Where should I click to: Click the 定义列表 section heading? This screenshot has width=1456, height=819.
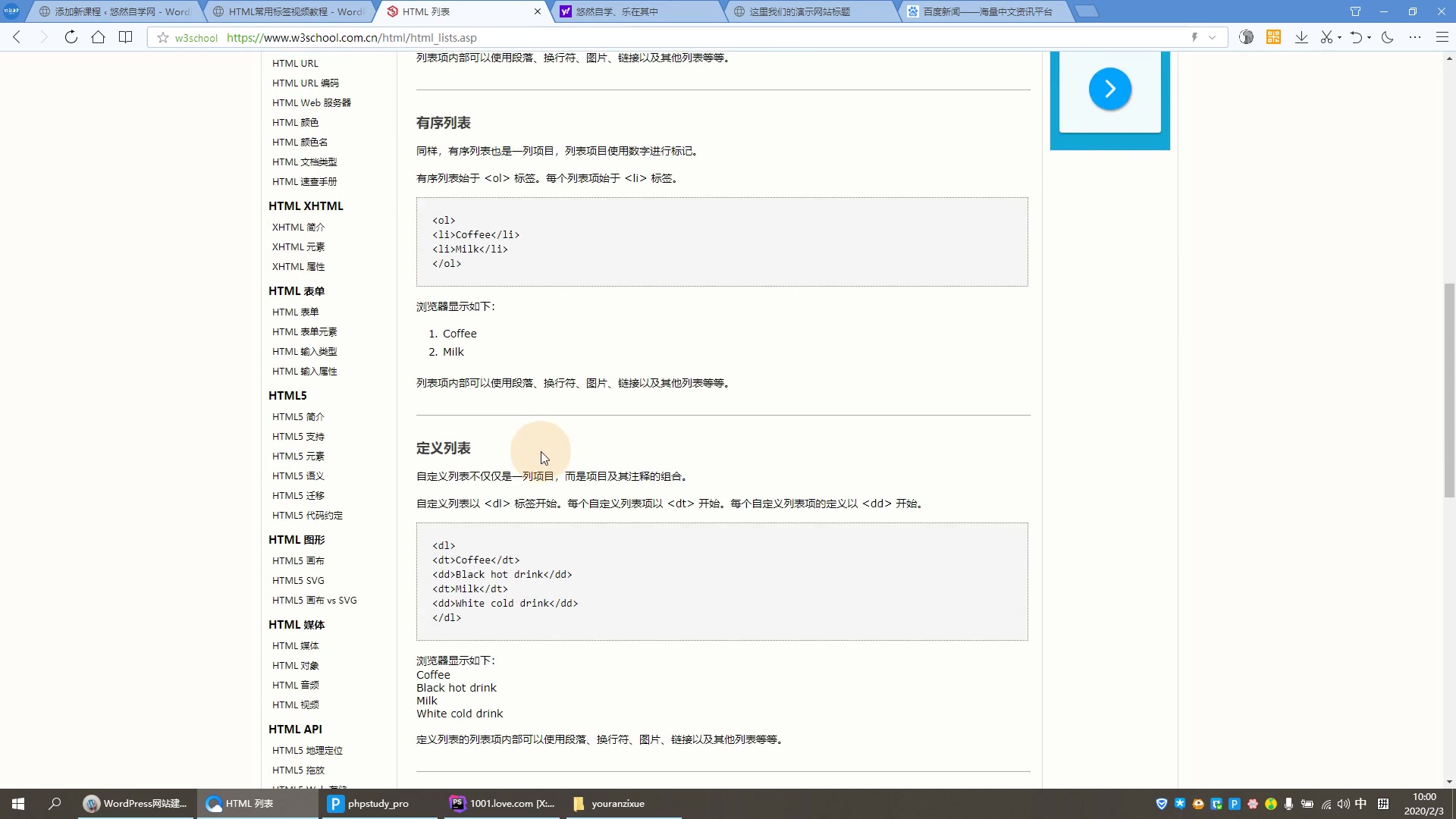coord(443,448)
